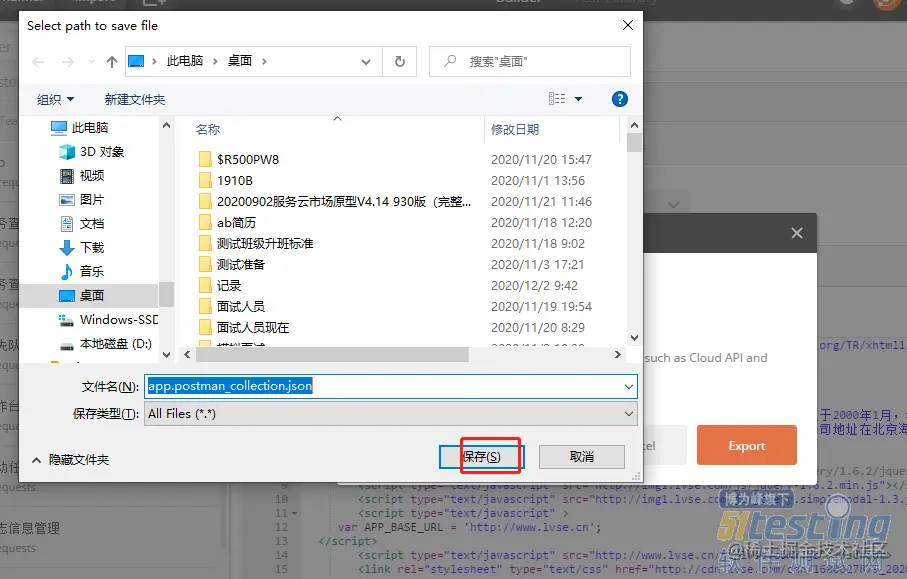Expand the file name dropdown

pos(628,386)
